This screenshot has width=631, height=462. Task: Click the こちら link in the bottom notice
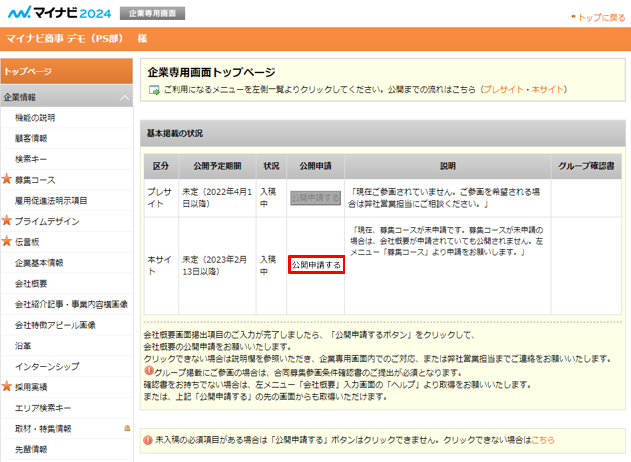tap(542, 439)
